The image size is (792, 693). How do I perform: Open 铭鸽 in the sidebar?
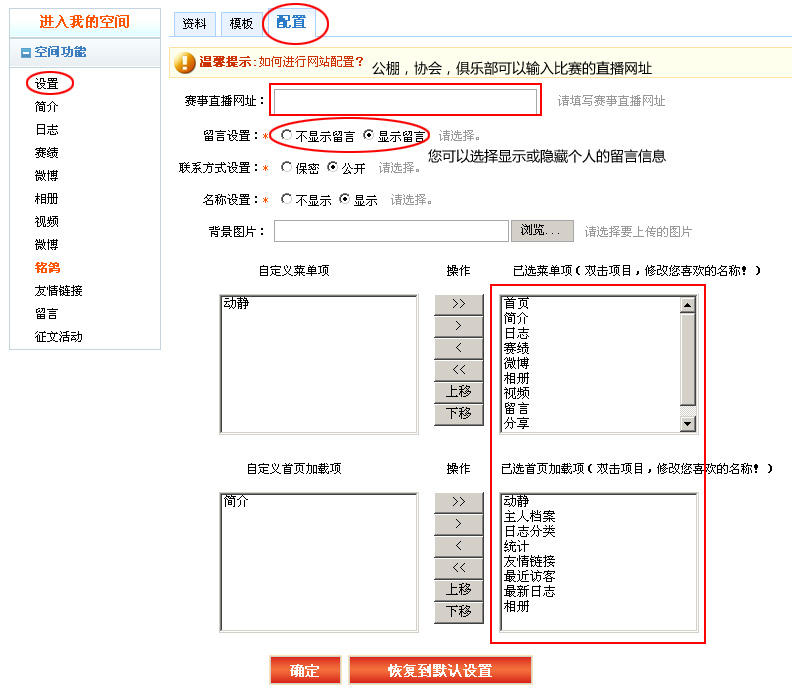[x=47, y=268]
